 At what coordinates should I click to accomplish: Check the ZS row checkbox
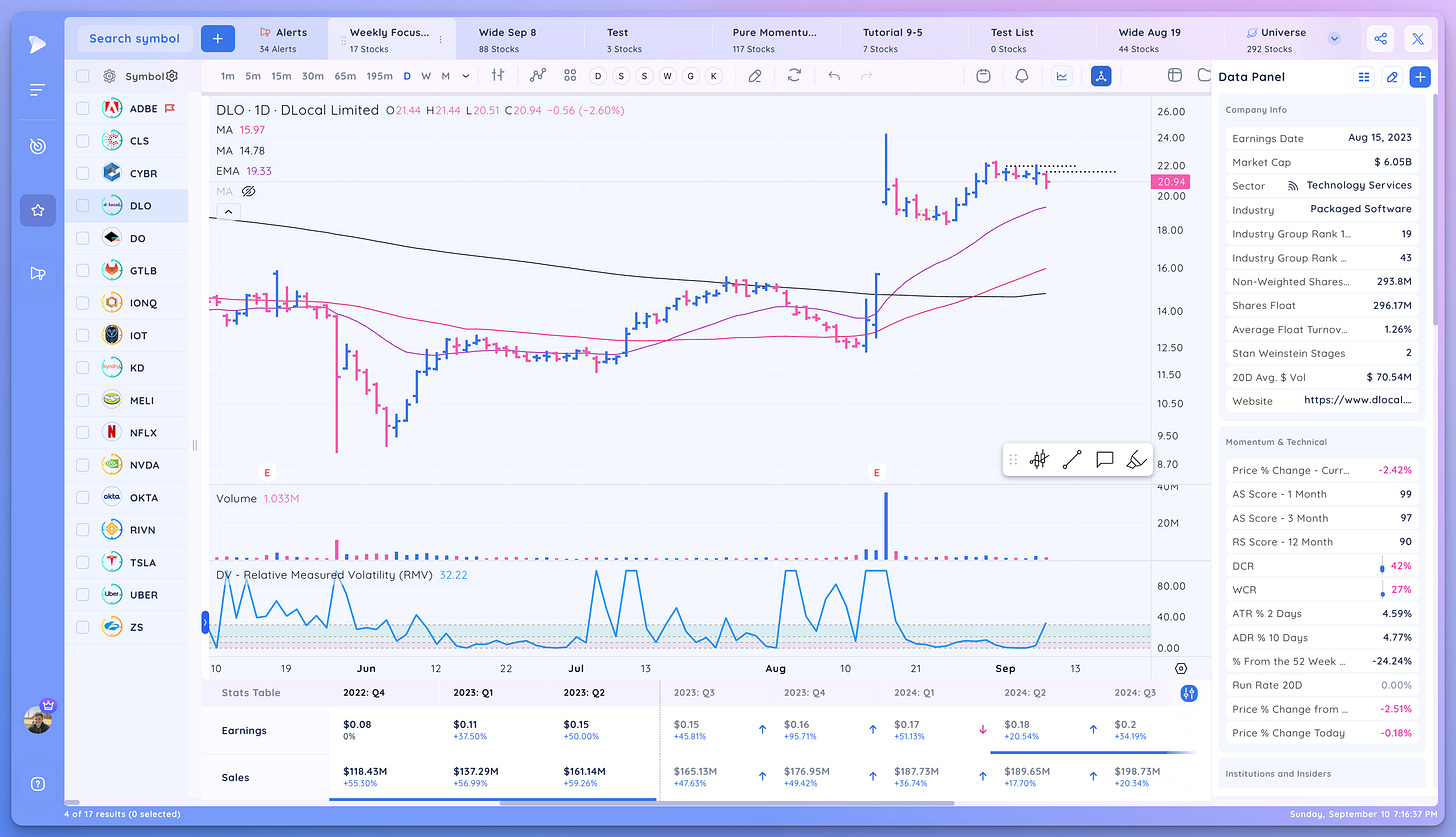[83, 627]
